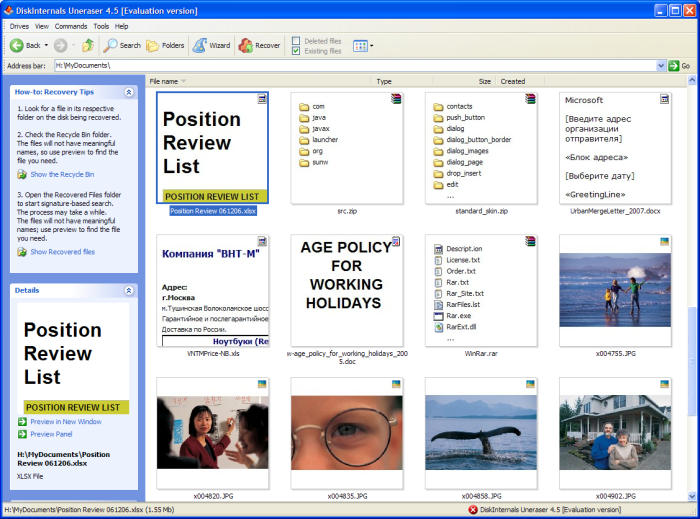Go up one folder level icon
The width and height of the screenshot is (700, 519).
coord(88,45)
